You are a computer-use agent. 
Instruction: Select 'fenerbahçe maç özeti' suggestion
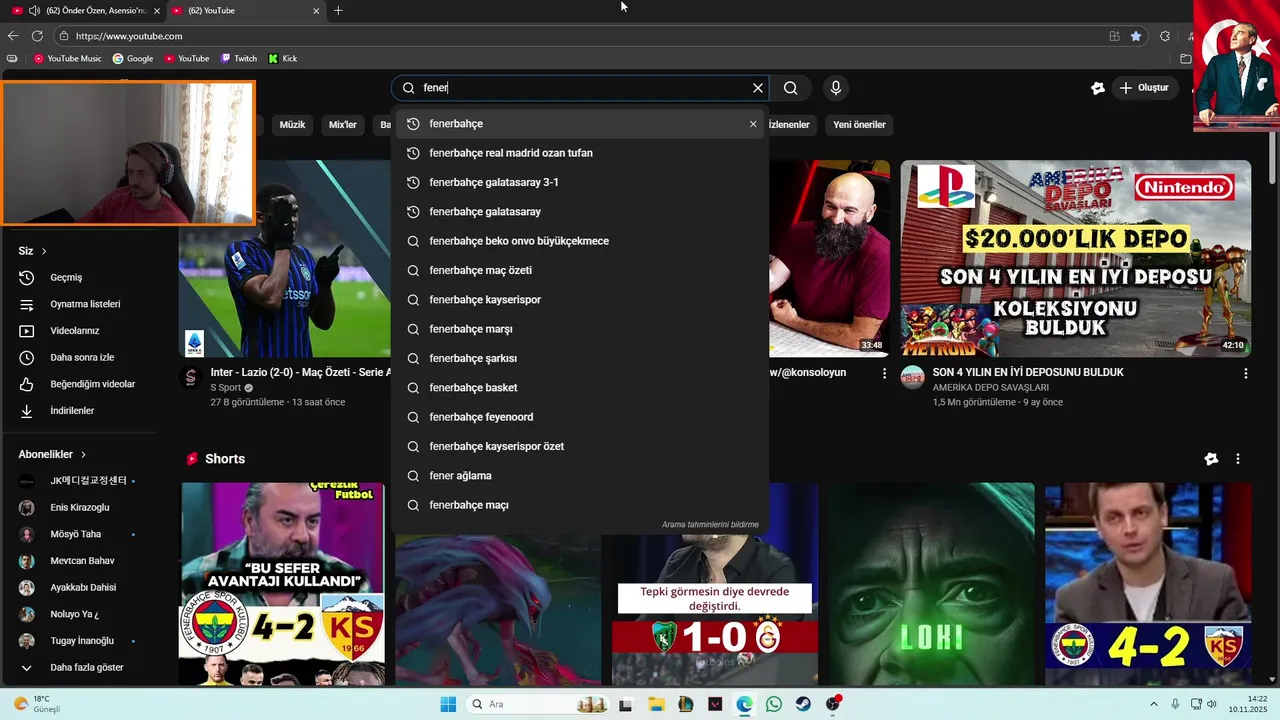click(x=580, y=270)
